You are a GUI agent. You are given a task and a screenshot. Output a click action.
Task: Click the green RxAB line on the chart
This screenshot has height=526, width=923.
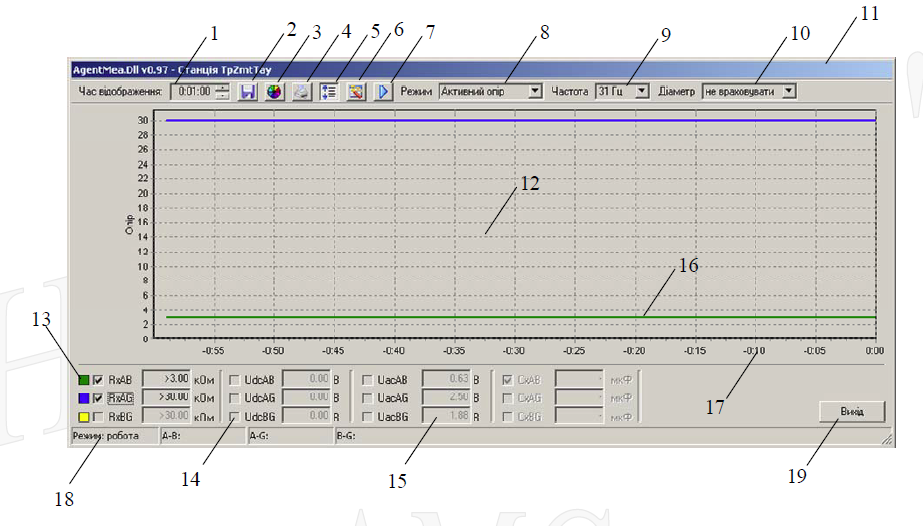coord(520,317)
